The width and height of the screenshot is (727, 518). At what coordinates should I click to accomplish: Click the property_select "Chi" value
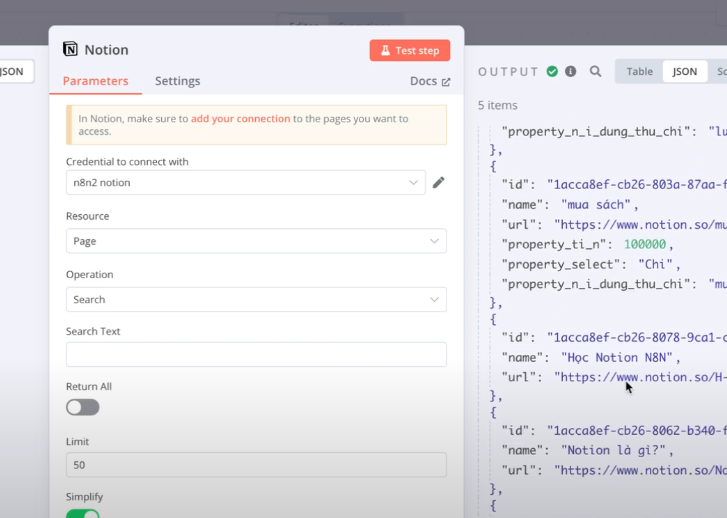(x=655, y=264)
